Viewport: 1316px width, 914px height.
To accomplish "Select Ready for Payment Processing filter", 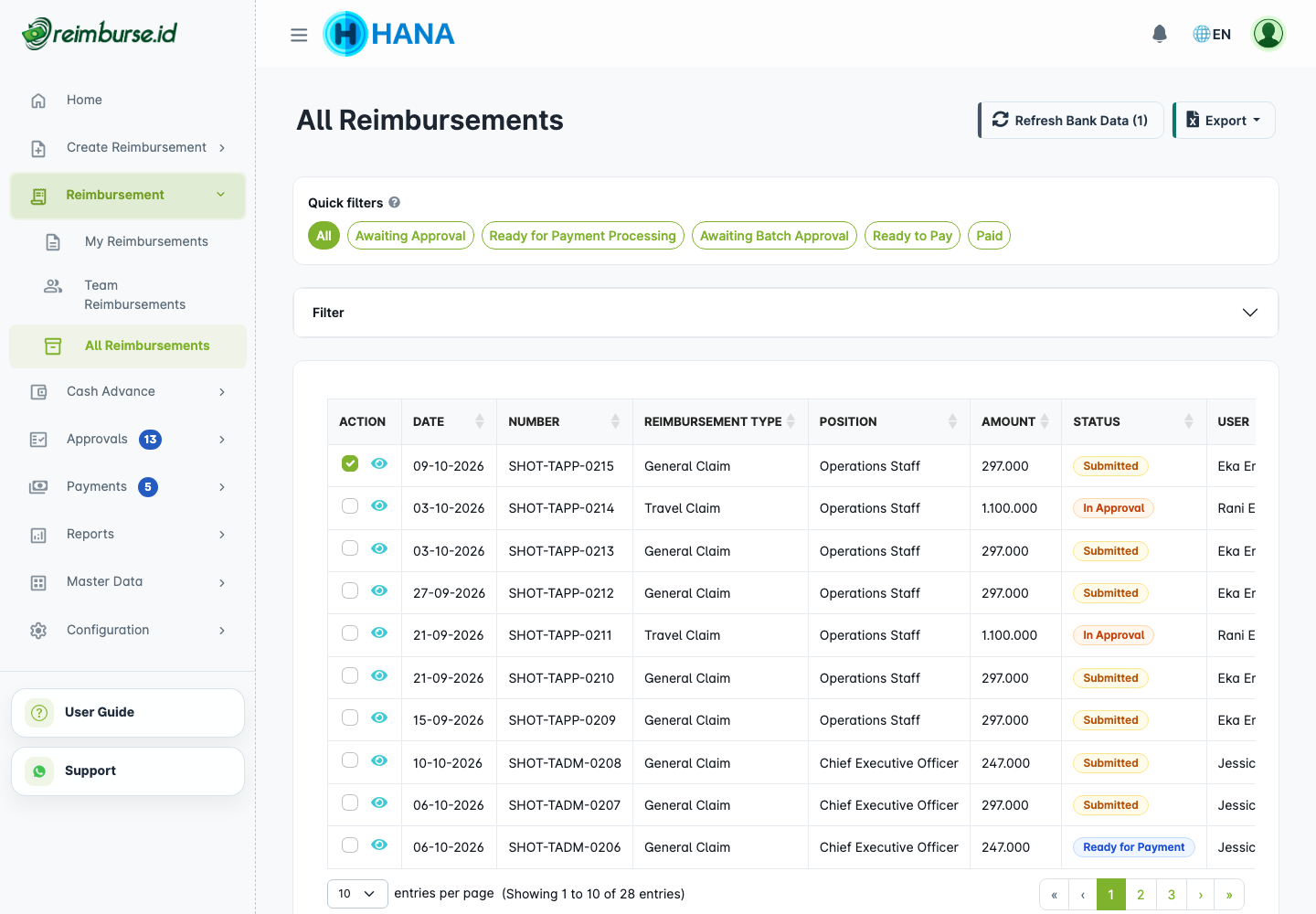I will coord(582,236).
